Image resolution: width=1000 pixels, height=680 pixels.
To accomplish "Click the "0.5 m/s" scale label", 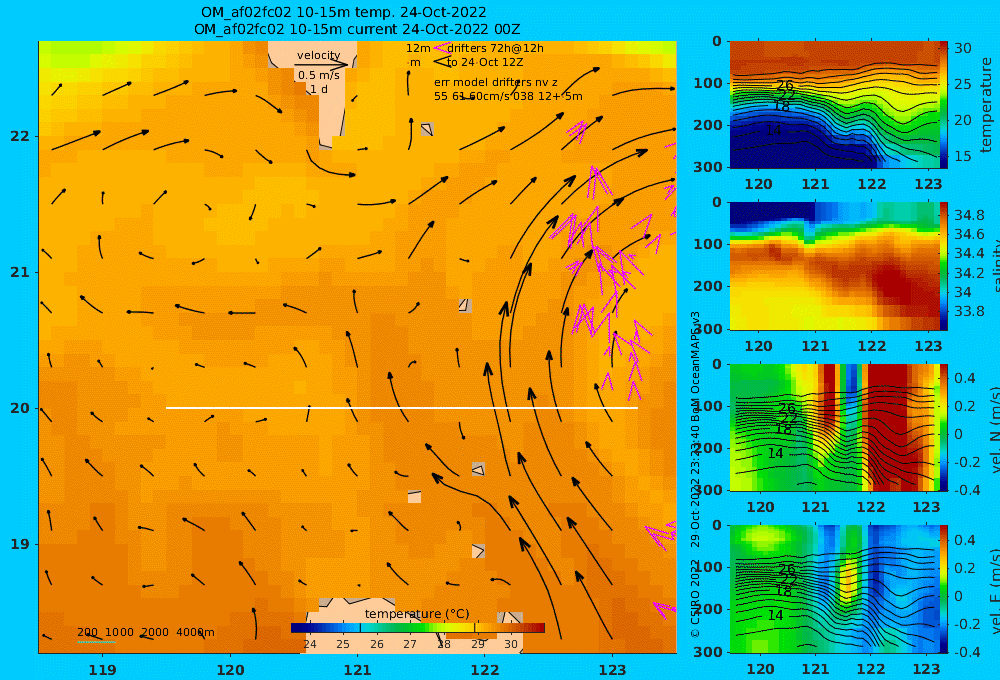I will (x=319, y=75).
